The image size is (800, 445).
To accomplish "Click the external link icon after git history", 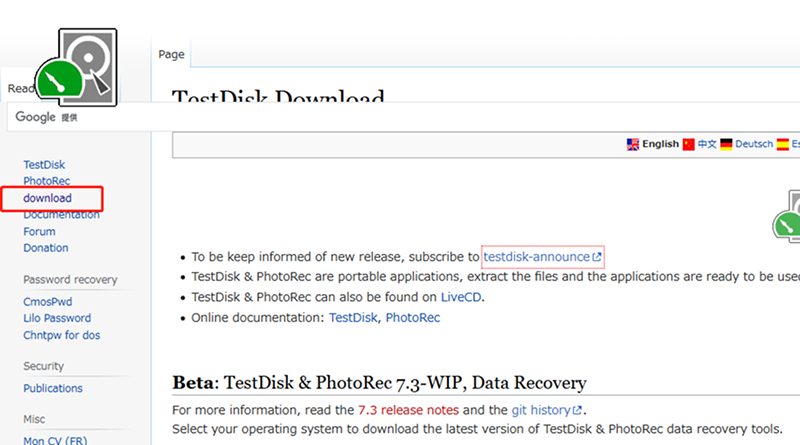I will (x=577, y=410).
